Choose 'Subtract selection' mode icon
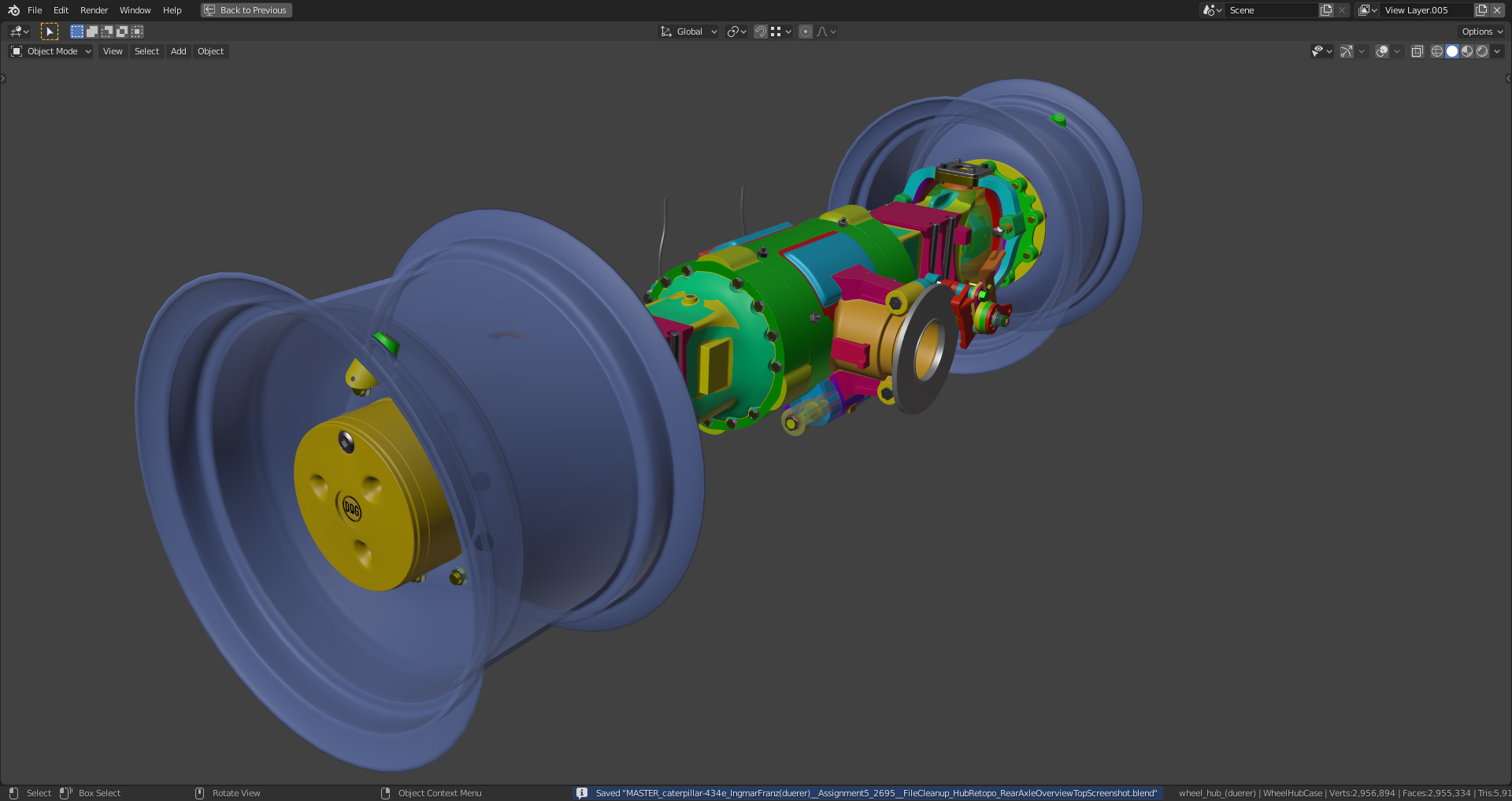The image size is (1512, 801). pyautogui.click(x=107, y=32)
